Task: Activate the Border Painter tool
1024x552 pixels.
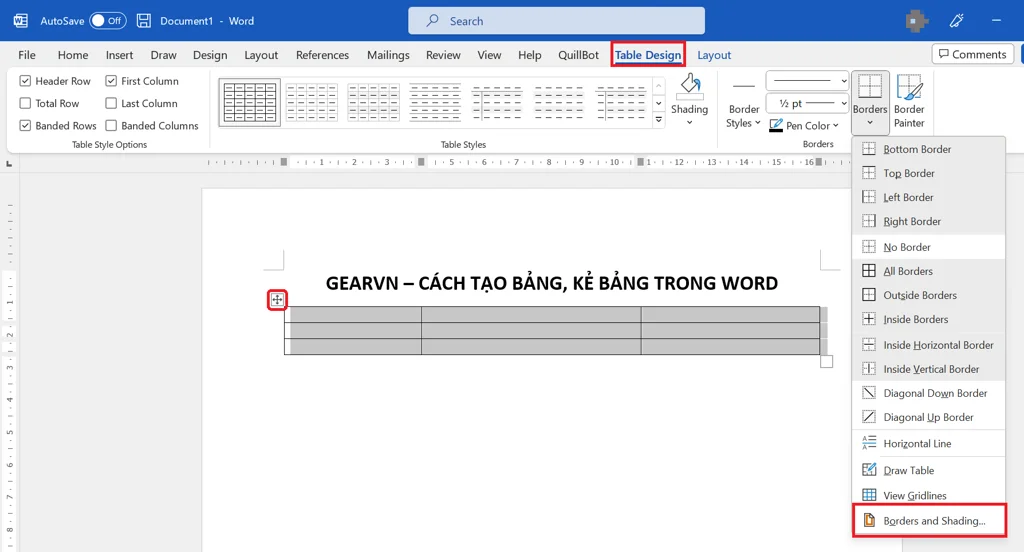Action: click(909, 101)
